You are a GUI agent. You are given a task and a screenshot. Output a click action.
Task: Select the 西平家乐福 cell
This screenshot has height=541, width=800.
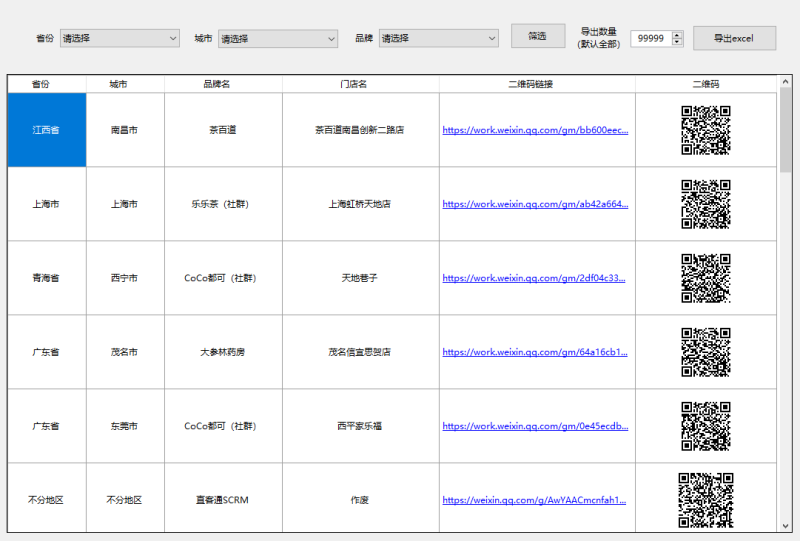[361, 426]
